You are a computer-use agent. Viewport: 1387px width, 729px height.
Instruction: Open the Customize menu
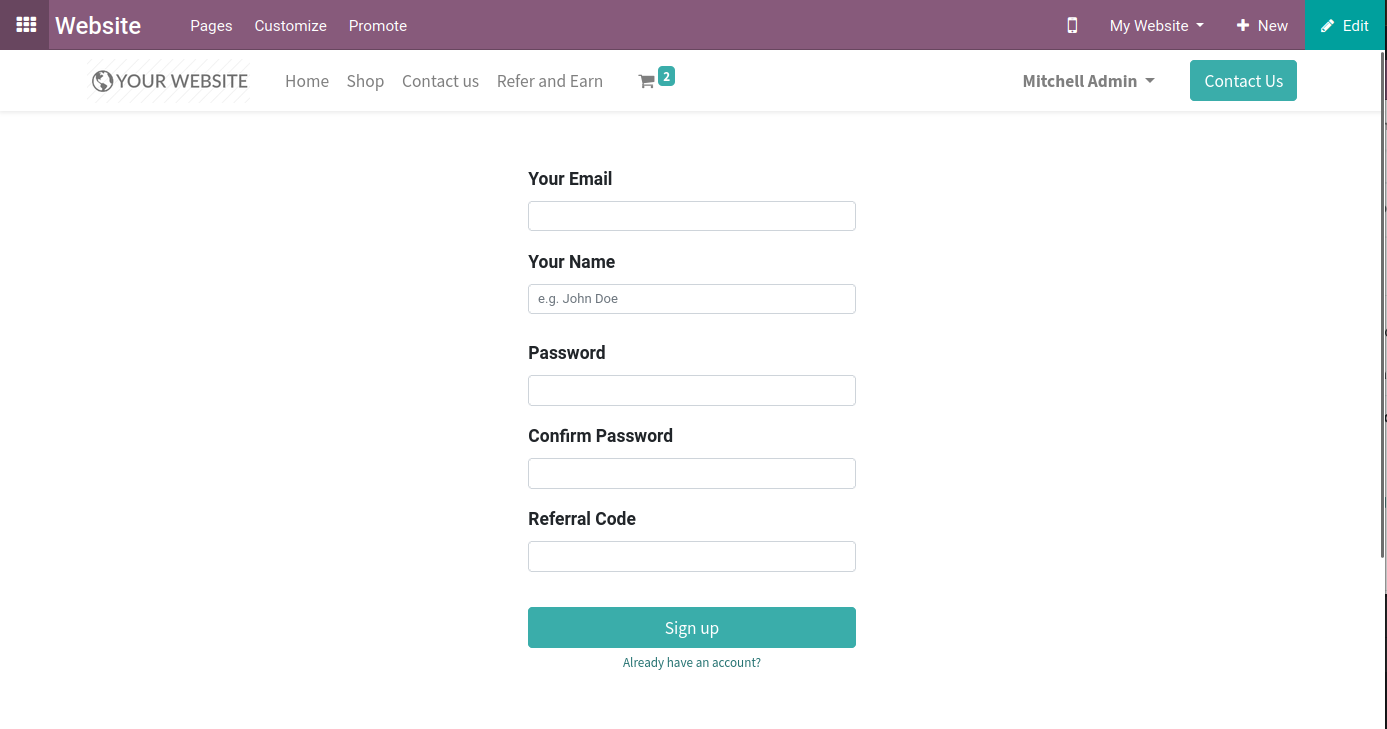(290, 26)
